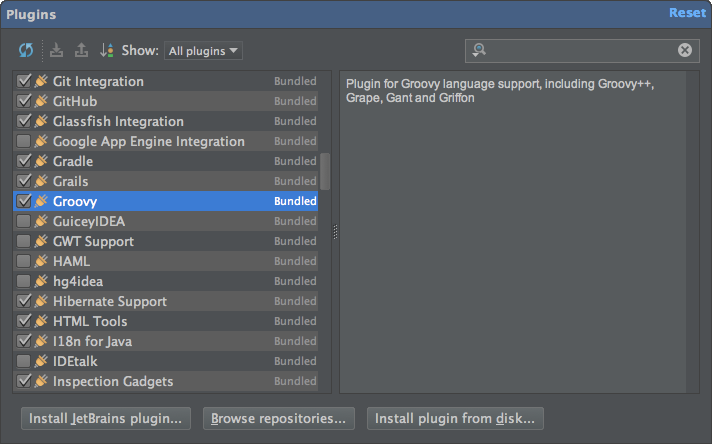This screenshot has width=712, height=444.
Task: Toggle the Glassfish Integration checkbox
Action: pyautogui.click(x=24, y=121)
